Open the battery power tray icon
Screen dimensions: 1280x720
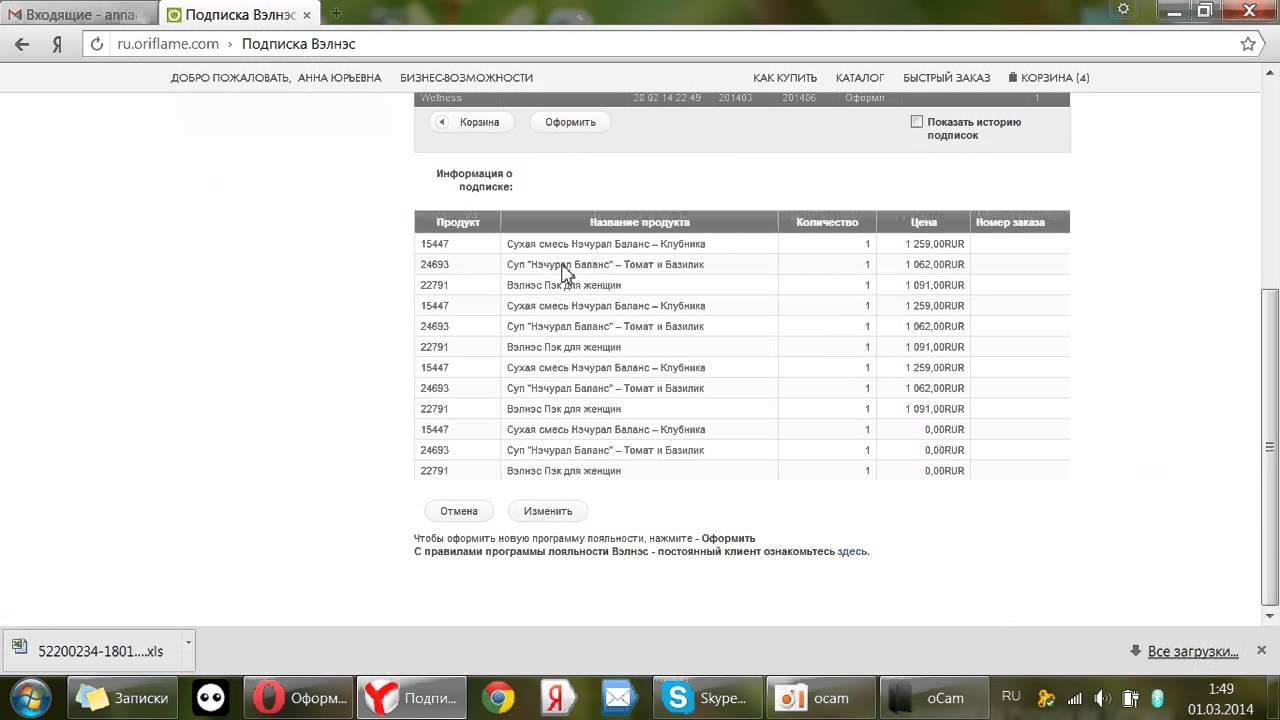pyautogui.click(x=1131, y=699)
